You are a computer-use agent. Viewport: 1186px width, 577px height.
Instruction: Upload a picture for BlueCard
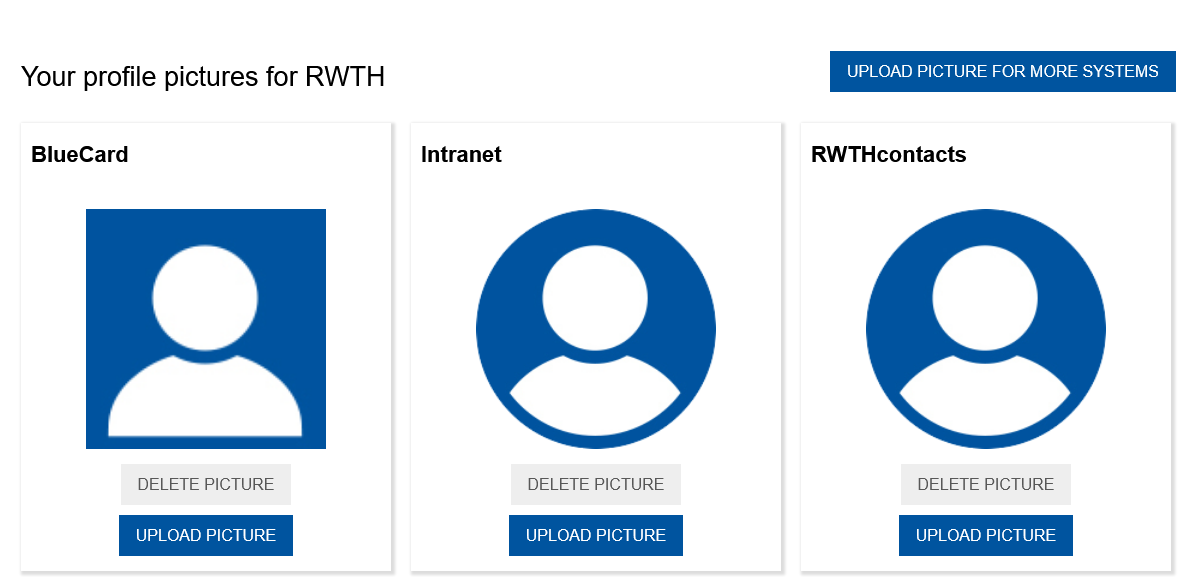coord(205,535)
